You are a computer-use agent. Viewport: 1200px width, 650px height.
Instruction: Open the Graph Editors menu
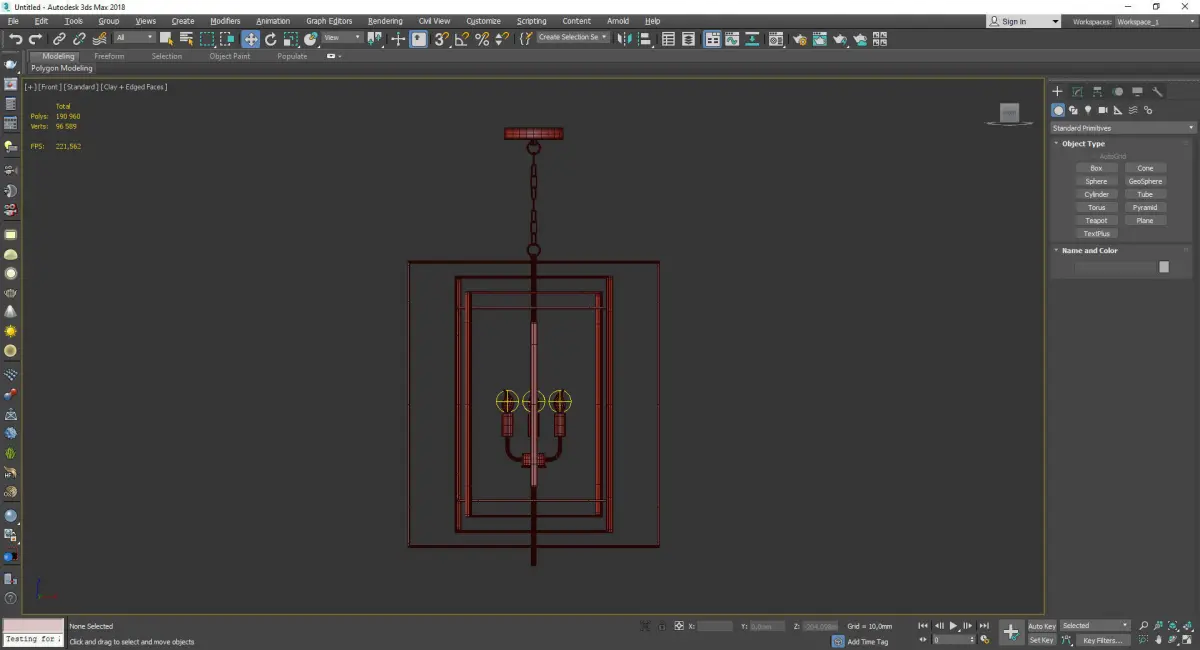[x=329, y=21]
